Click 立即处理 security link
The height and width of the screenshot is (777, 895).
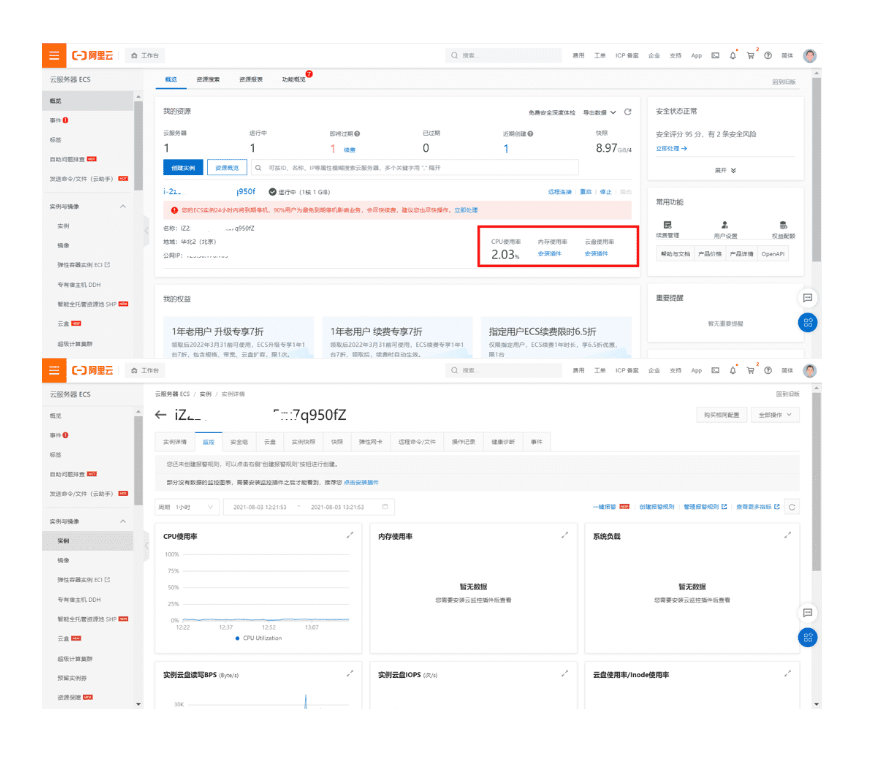coord(671,148)
